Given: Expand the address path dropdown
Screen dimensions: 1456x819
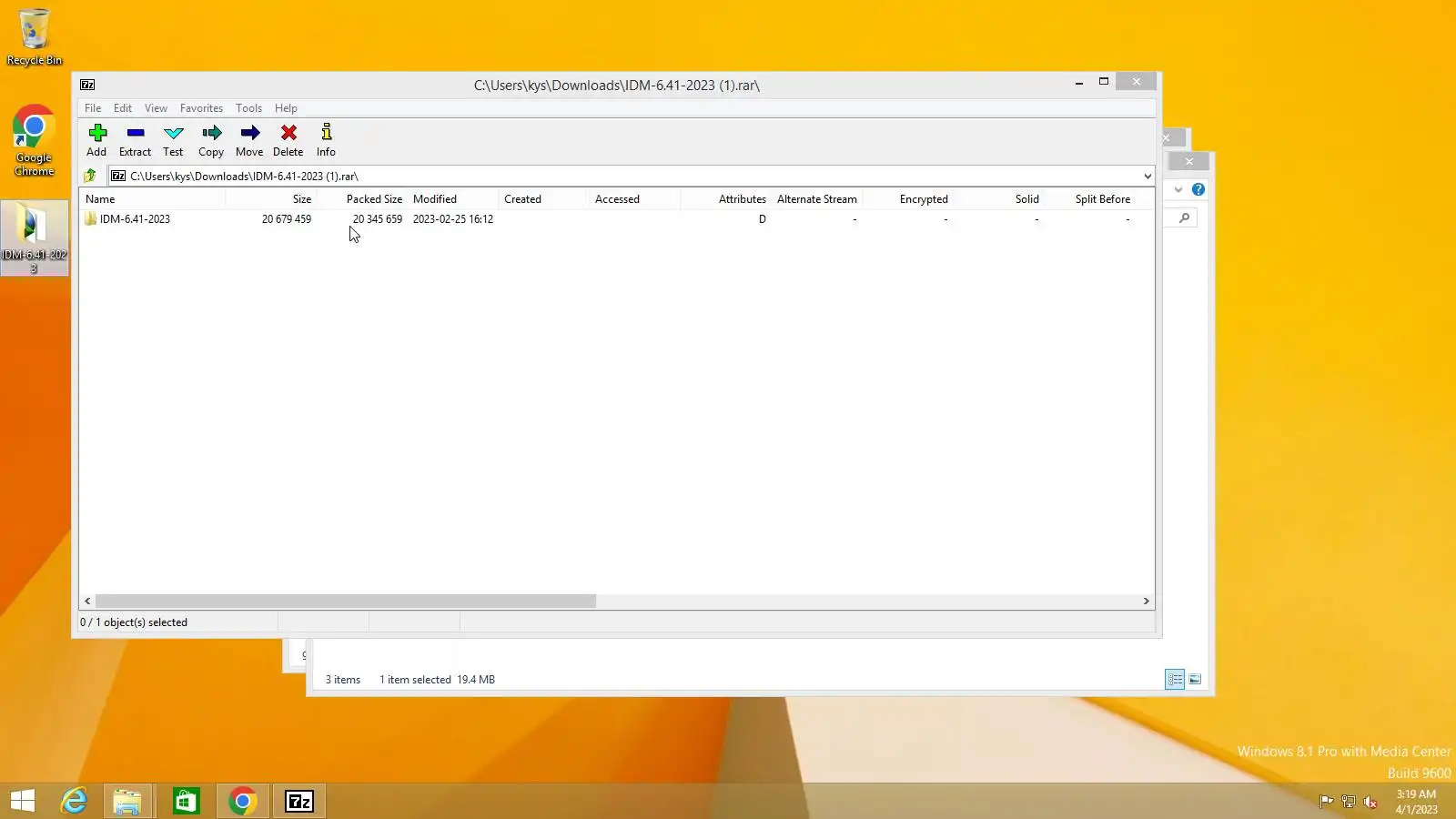Looking at the screenshot, I should coord(1147,176).
